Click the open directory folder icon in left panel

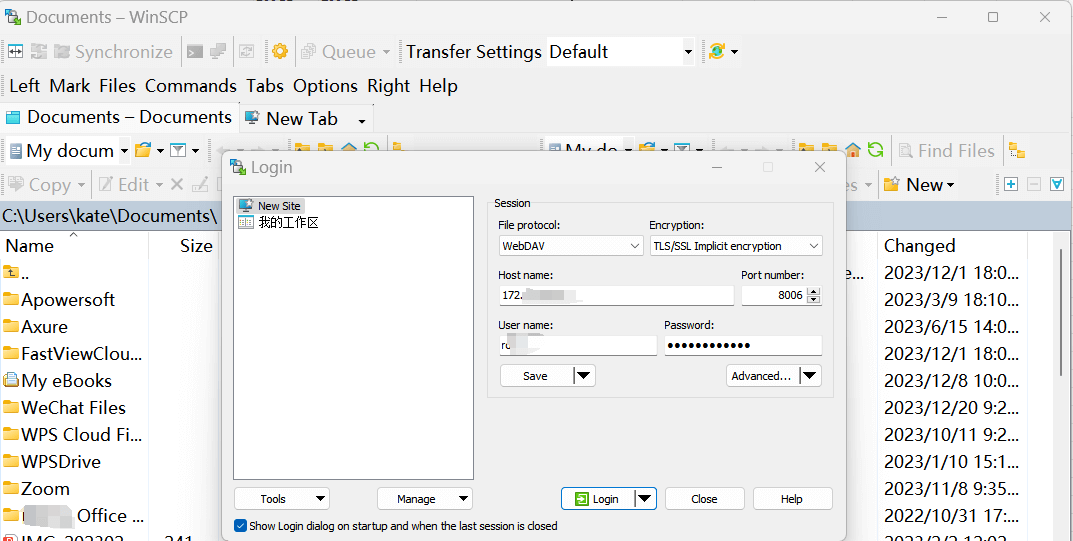143,150
